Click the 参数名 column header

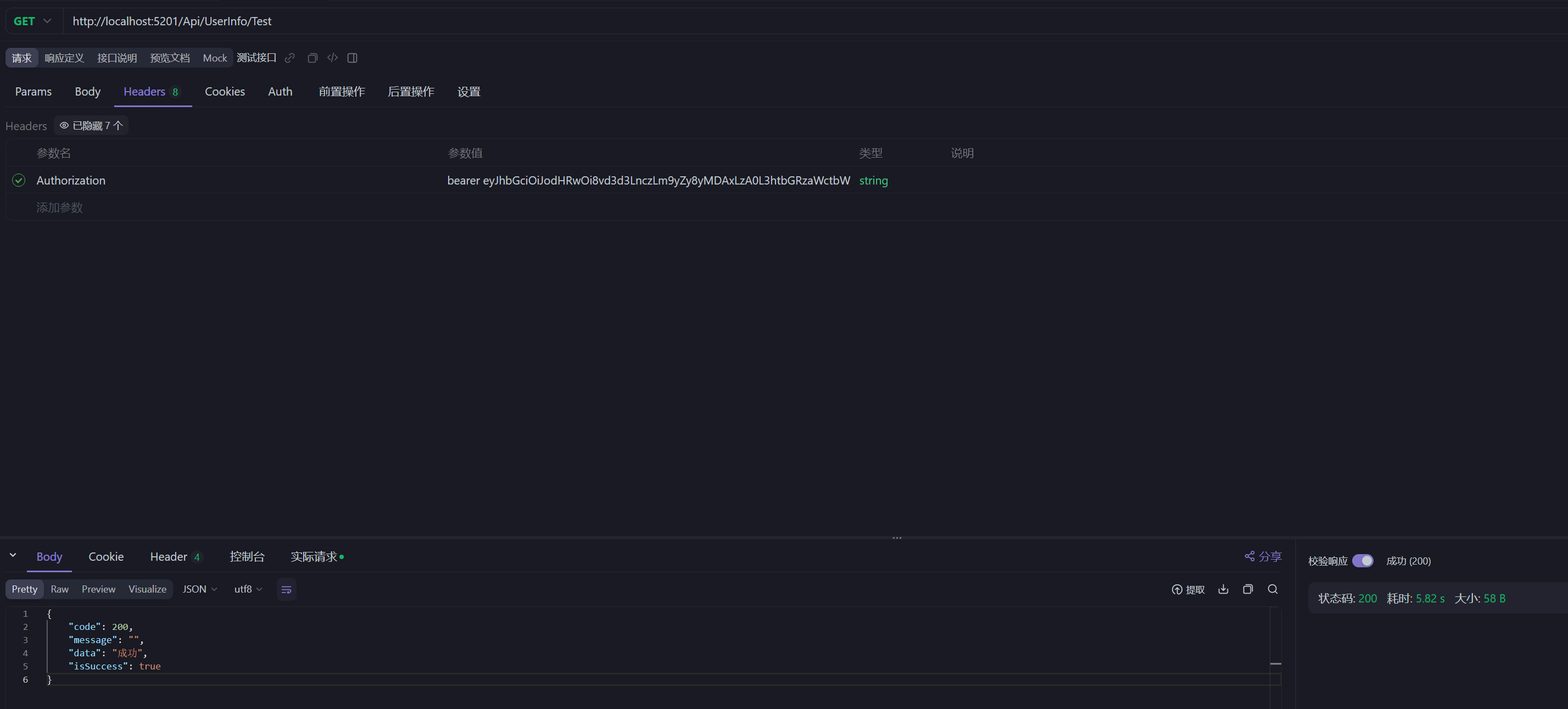tap(54, 153)
